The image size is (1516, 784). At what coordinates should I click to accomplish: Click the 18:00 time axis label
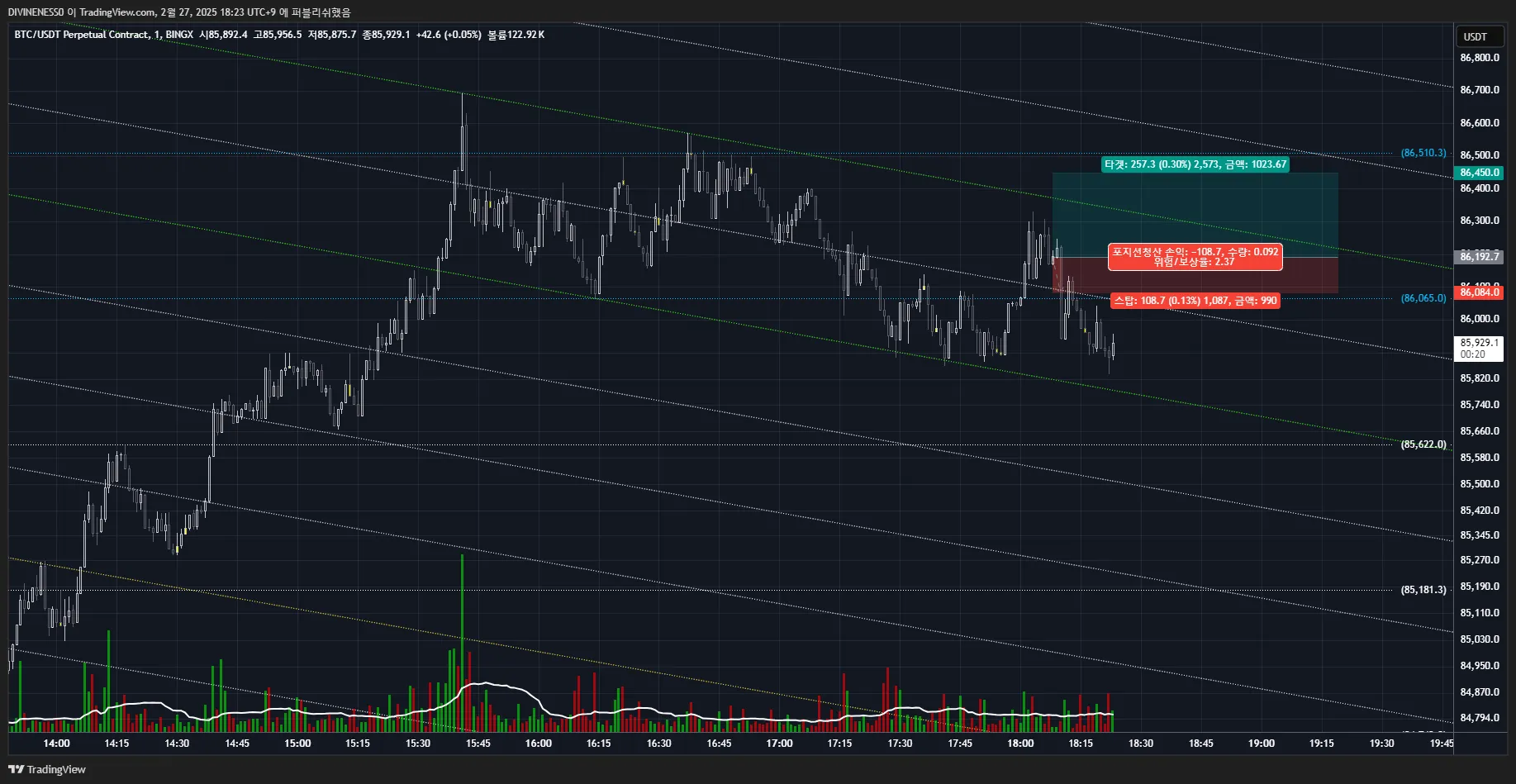[1020, 744]
